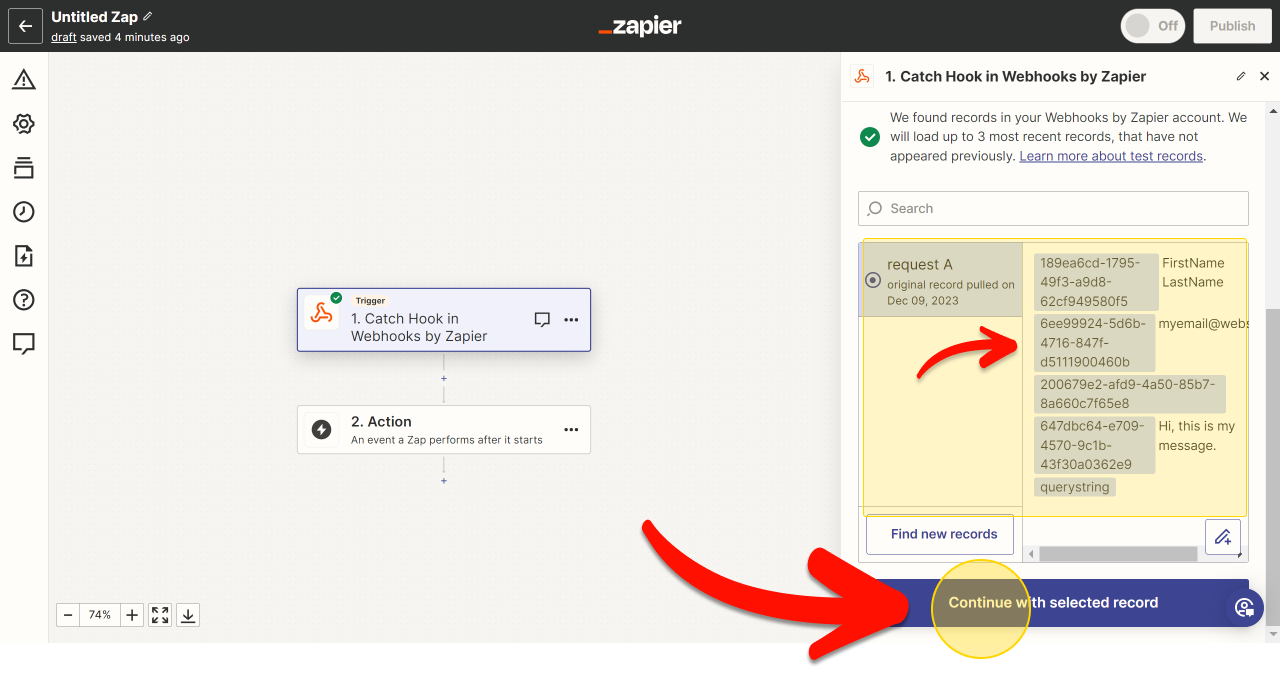
Task: Open Zap settings gear in left sidebar
Action: coord(24,124)
